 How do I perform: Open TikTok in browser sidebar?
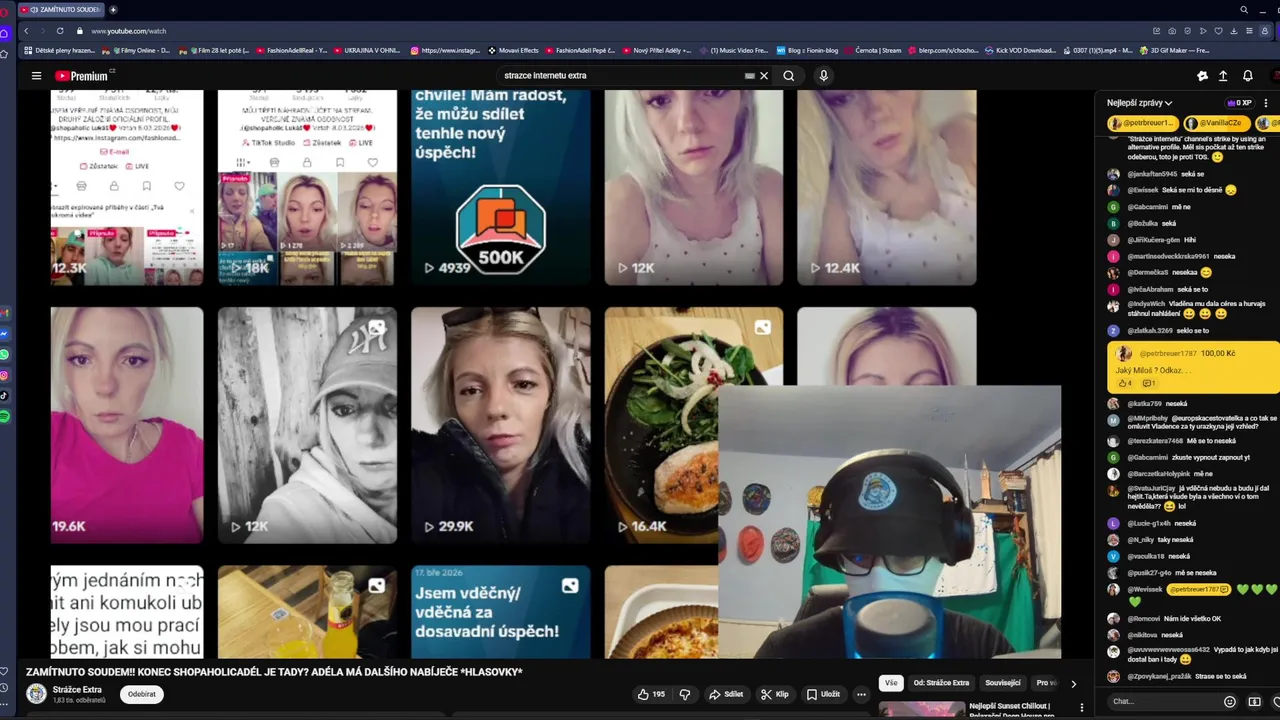pos(5,395)
